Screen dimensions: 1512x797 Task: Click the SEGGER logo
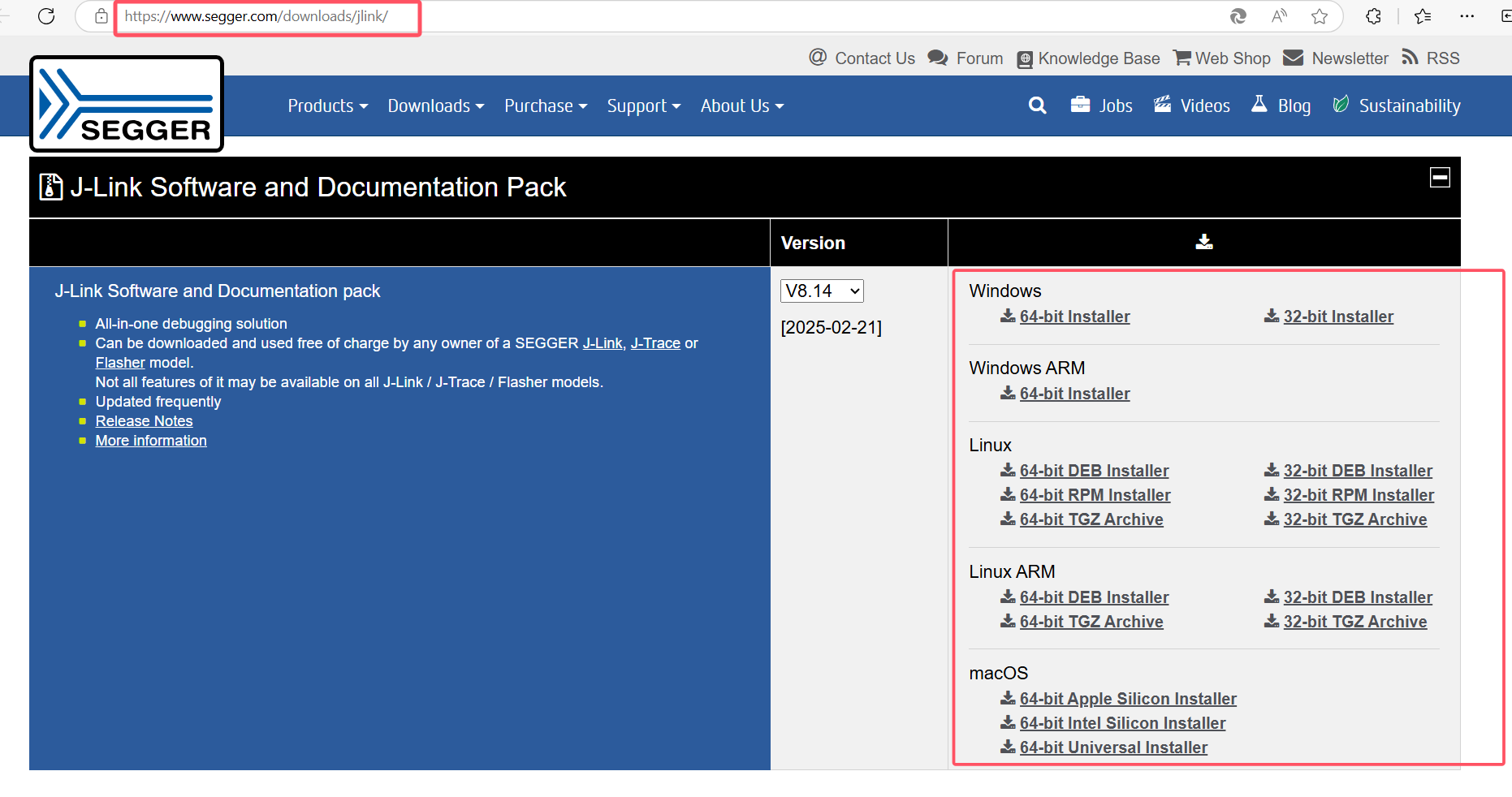coord(127,104)
